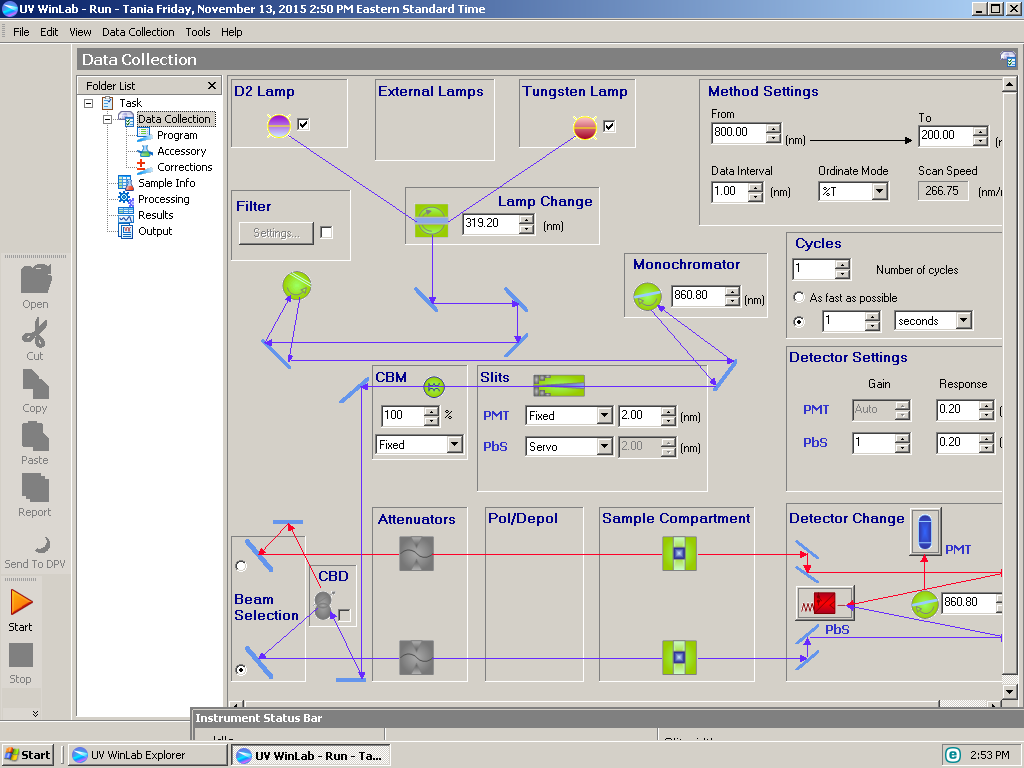Click the horizontal scrollbar left arrow
Image resolution: width=1024 pixels, height=768 pixels.
236,705
